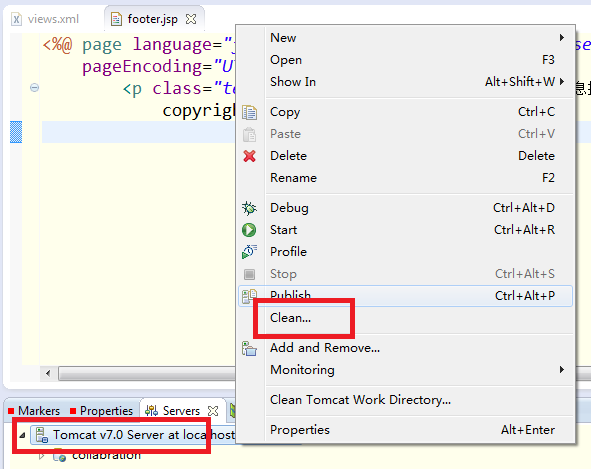Choose Debug from the context menu
Screen dimensions: 591x469
(x=405, y=208)
